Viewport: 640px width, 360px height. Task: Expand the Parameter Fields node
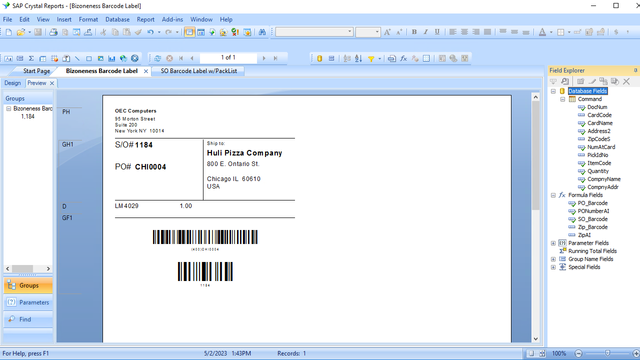[553, 243]
